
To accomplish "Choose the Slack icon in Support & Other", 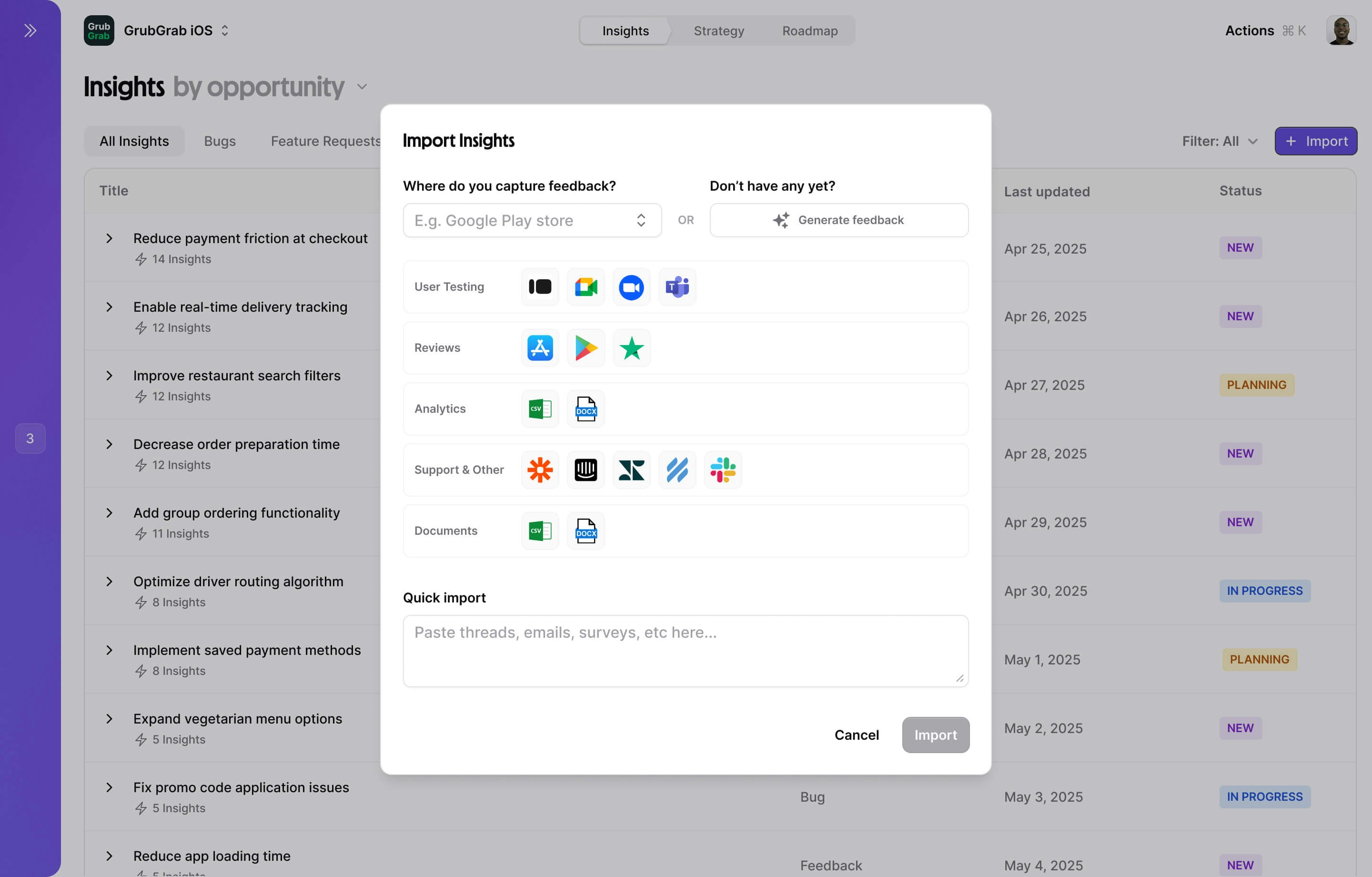I will click(723, 470).
